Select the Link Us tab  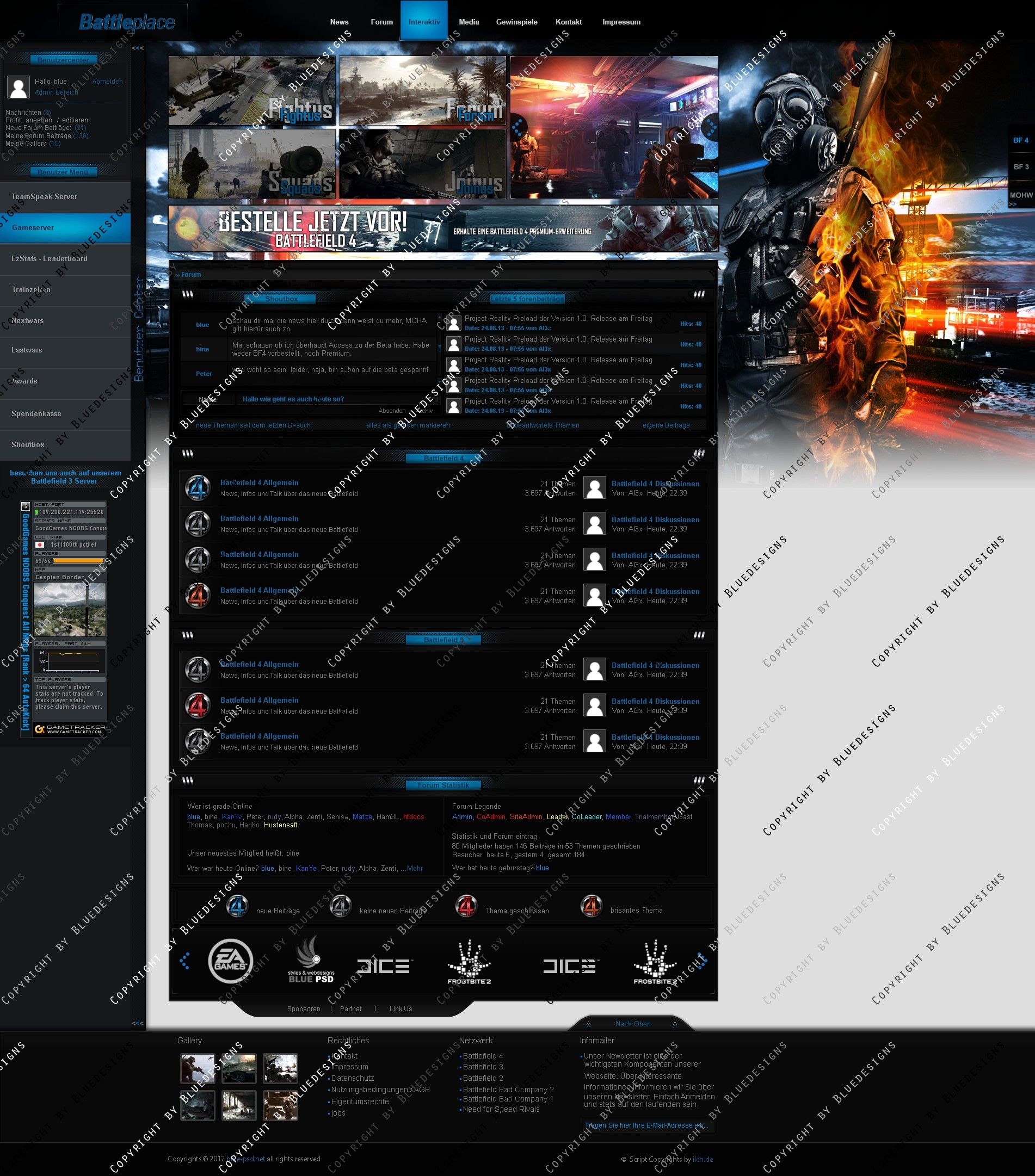pos(401,1008)
